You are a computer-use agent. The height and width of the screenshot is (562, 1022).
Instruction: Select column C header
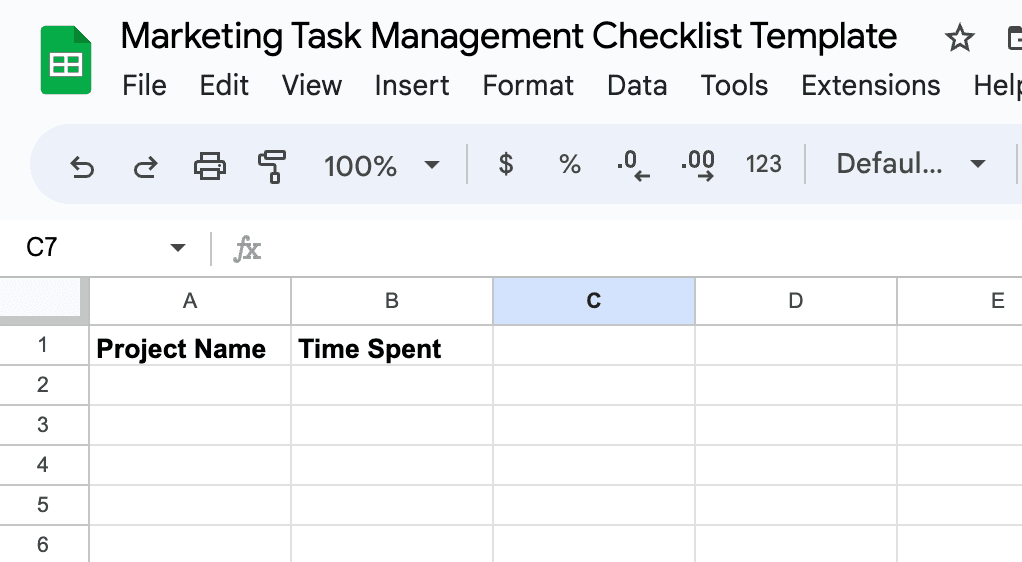point(594,301)
